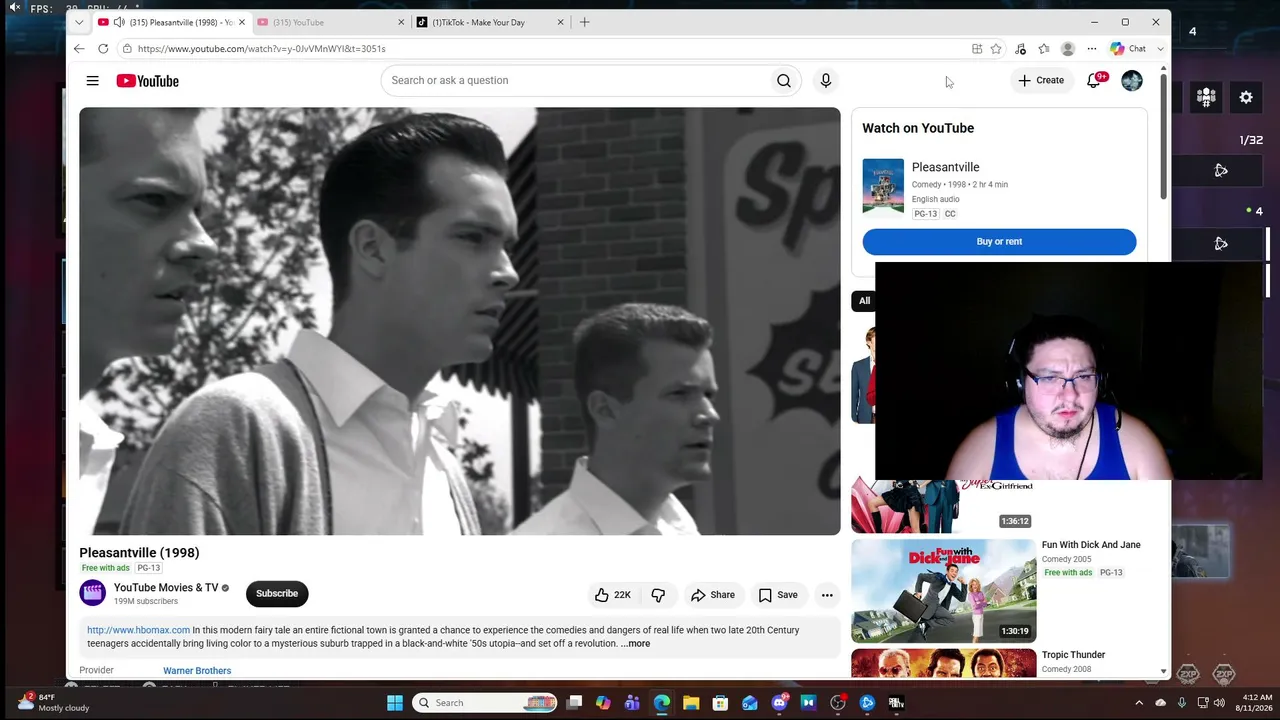Close the TikTok tab

561,22
